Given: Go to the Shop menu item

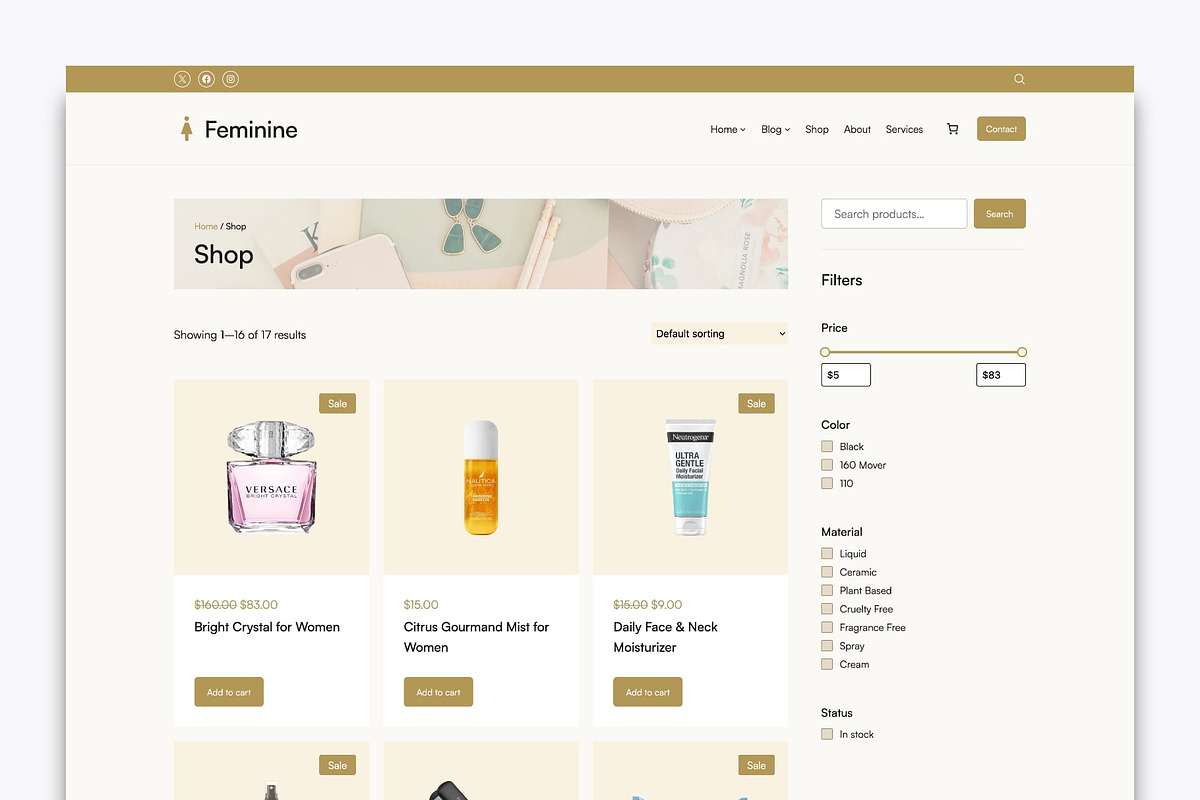Looking at the screenshot, I should (x=817, y=129).
